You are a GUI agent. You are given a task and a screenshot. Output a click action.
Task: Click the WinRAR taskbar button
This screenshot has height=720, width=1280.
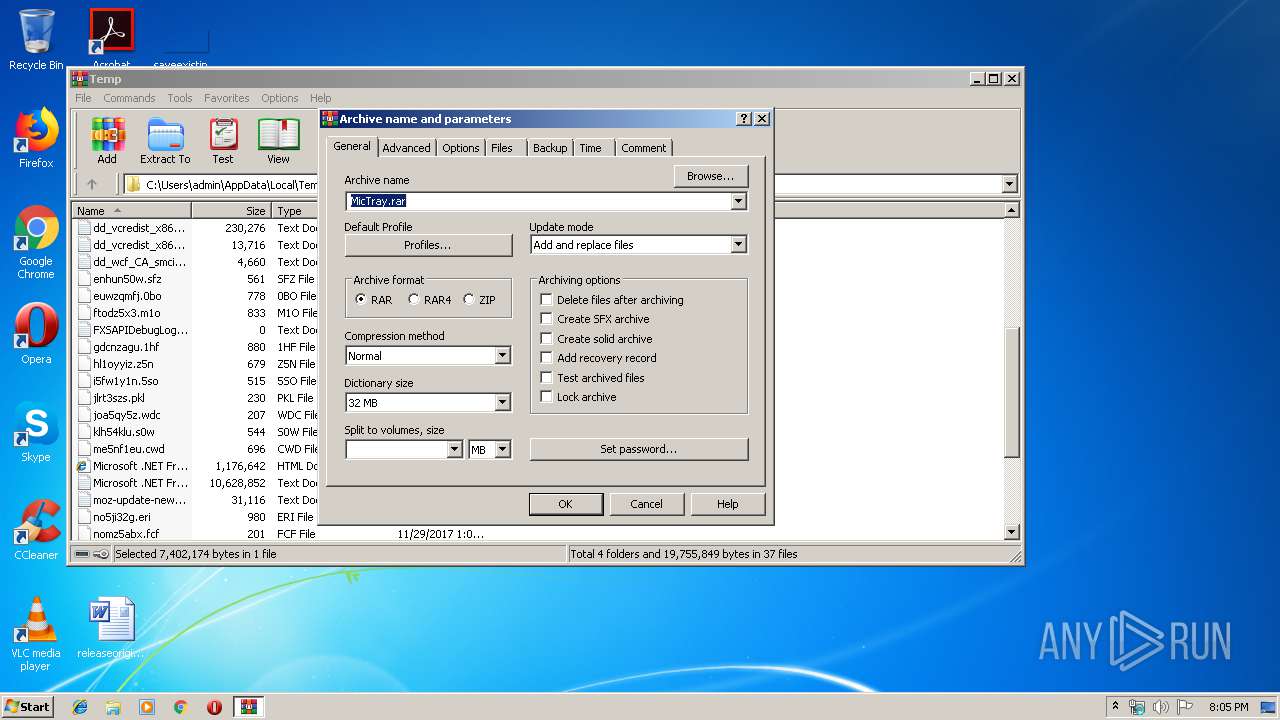click(x=249, y=707)
